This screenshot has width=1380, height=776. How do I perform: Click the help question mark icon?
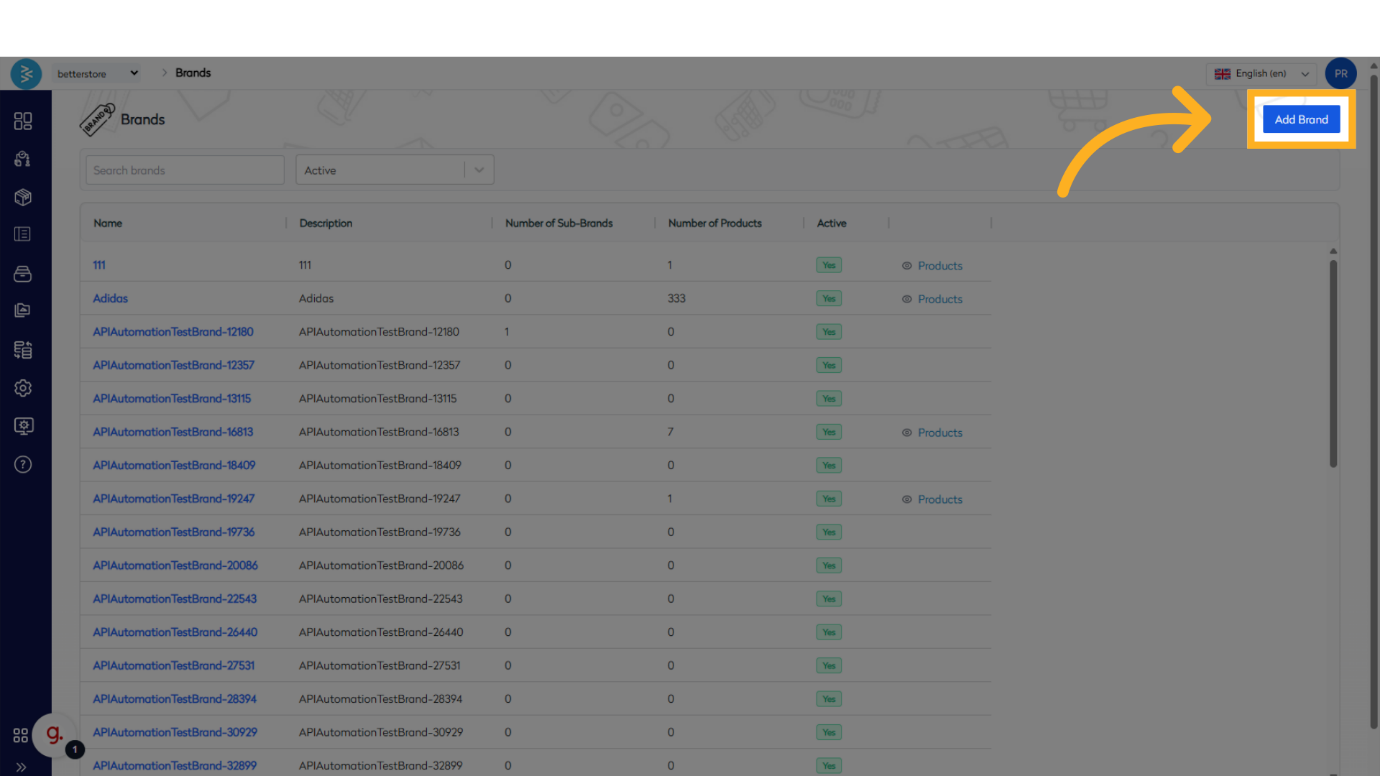click(x=23, y=464)
